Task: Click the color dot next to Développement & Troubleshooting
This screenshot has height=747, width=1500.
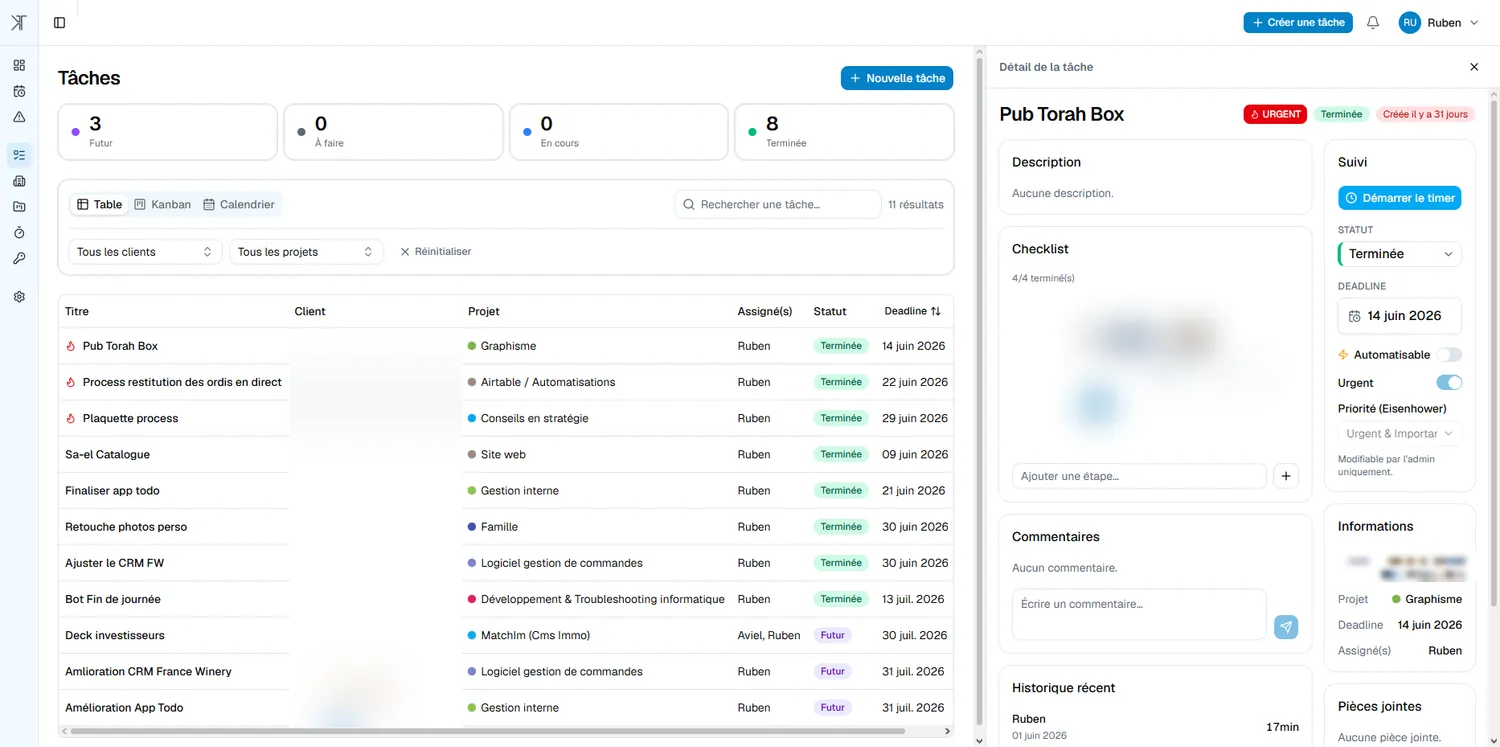Action: coord(472,599)
